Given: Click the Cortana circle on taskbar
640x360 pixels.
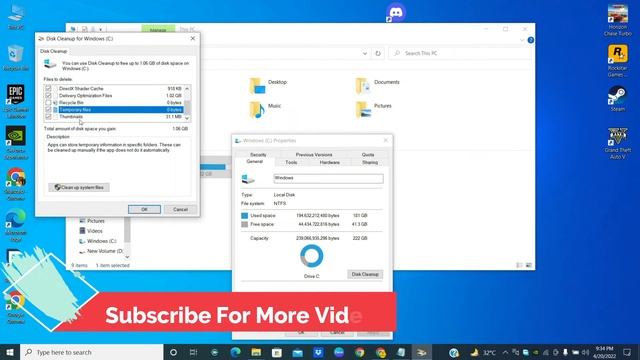Looking at the screenshot, I should (173, 352).
